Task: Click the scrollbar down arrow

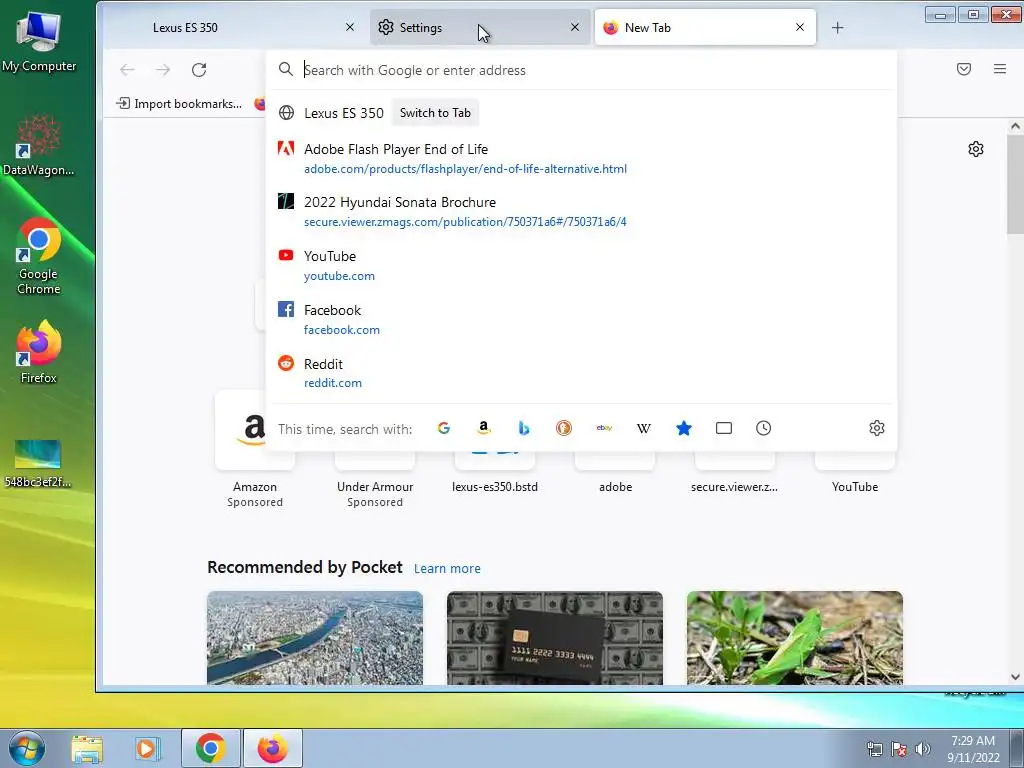Action: pos(1015,677)
